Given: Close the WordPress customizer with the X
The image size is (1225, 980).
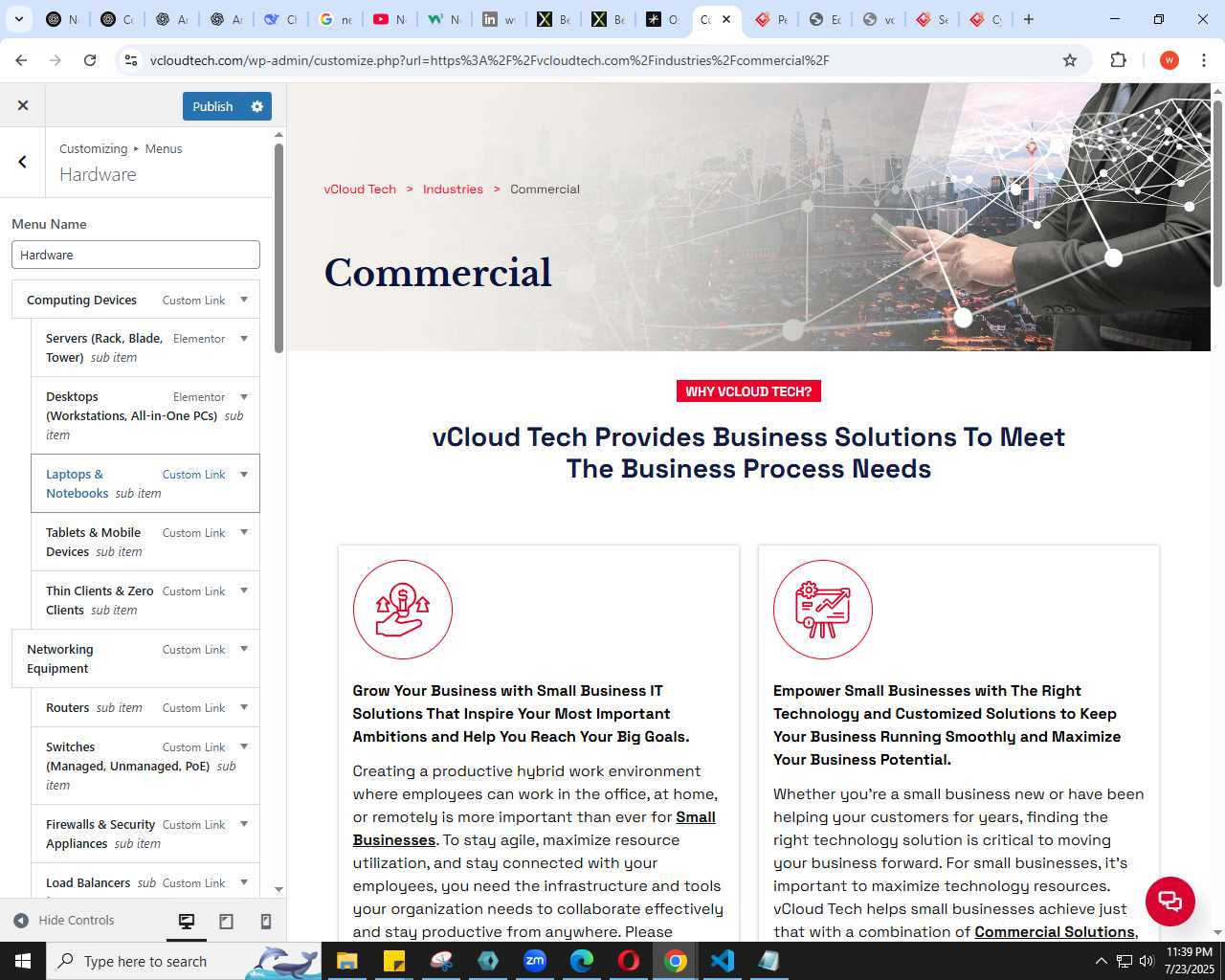Looking at the screenshot, I should tap(23, 105).
